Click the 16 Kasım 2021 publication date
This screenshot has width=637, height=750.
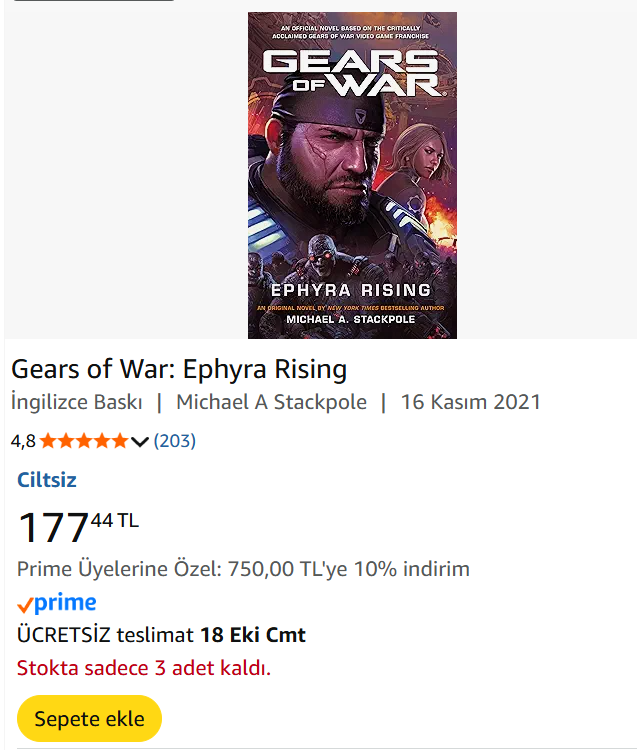pos(470,402)
